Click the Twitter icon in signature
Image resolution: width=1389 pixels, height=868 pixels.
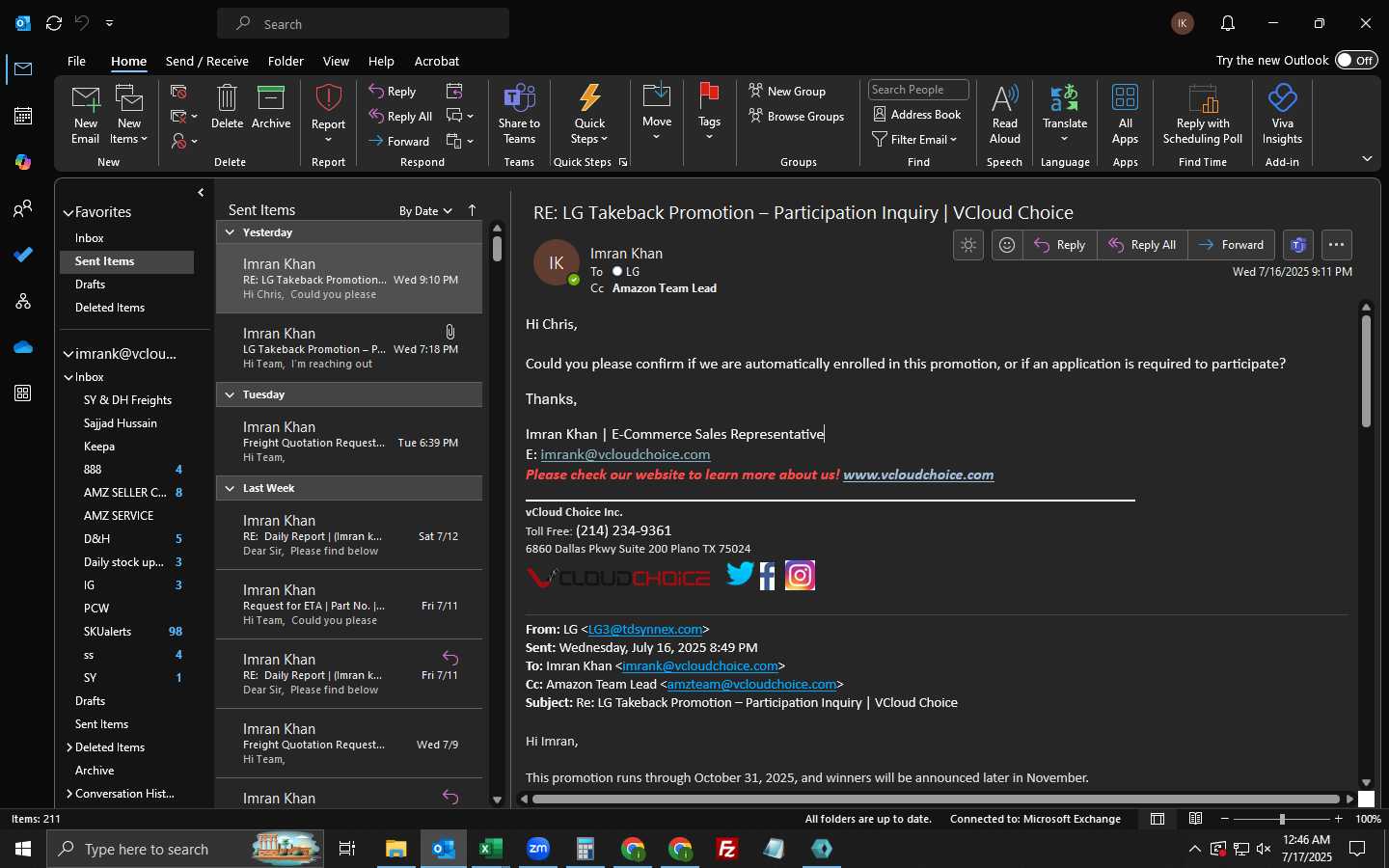click(x=740, y=575)
